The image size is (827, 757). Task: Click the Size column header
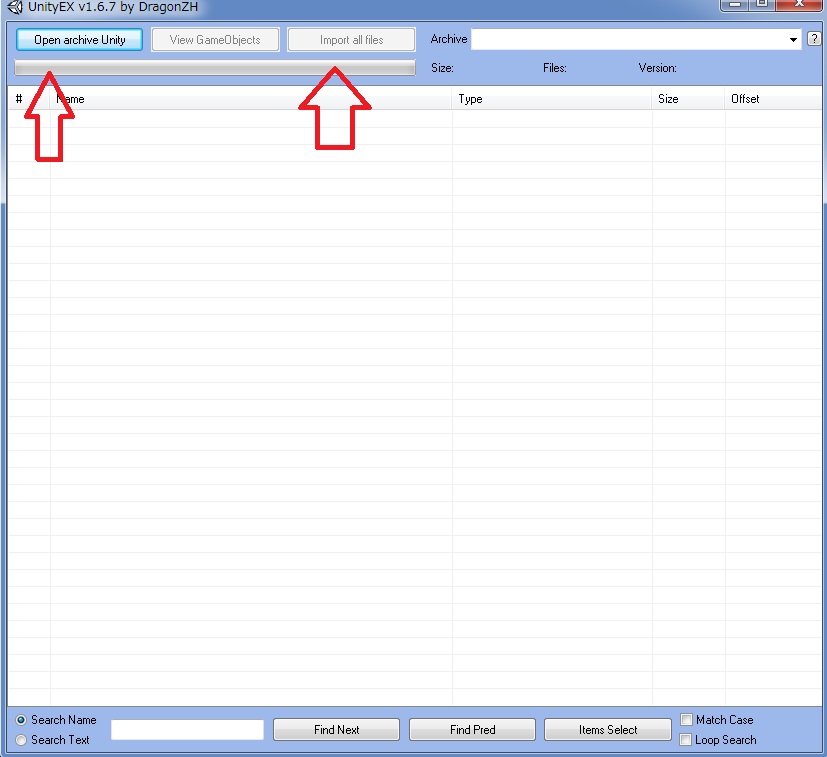click(688, 99)
